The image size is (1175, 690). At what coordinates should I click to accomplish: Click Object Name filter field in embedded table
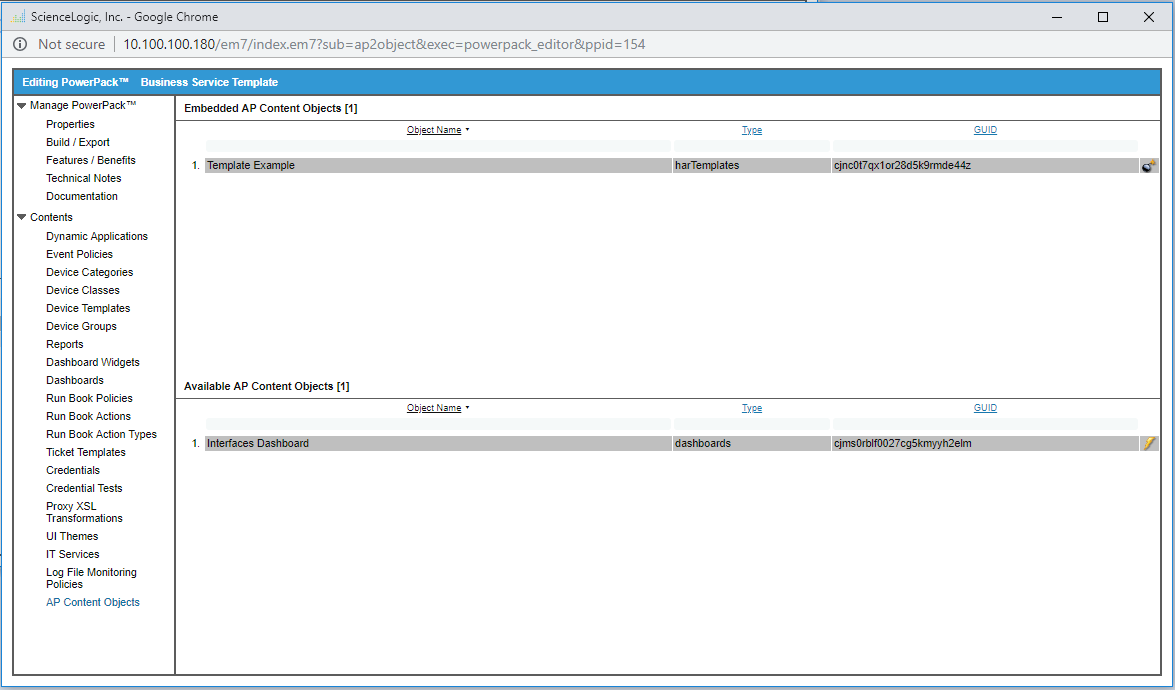coord(438,146)
